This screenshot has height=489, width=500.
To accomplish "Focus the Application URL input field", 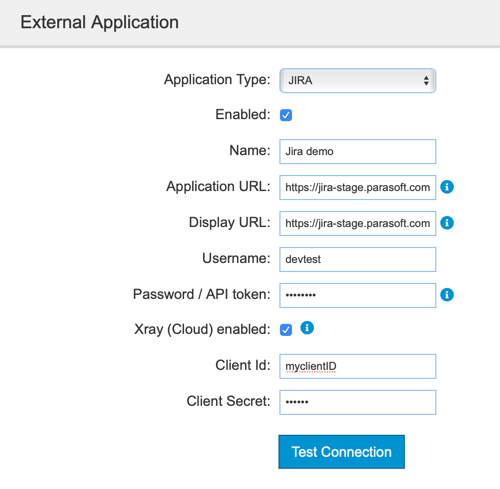I will pos(358,187).
